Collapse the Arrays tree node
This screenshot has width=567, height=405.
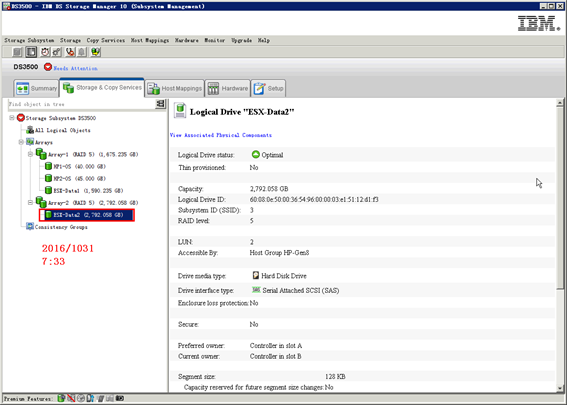[21, 142]
